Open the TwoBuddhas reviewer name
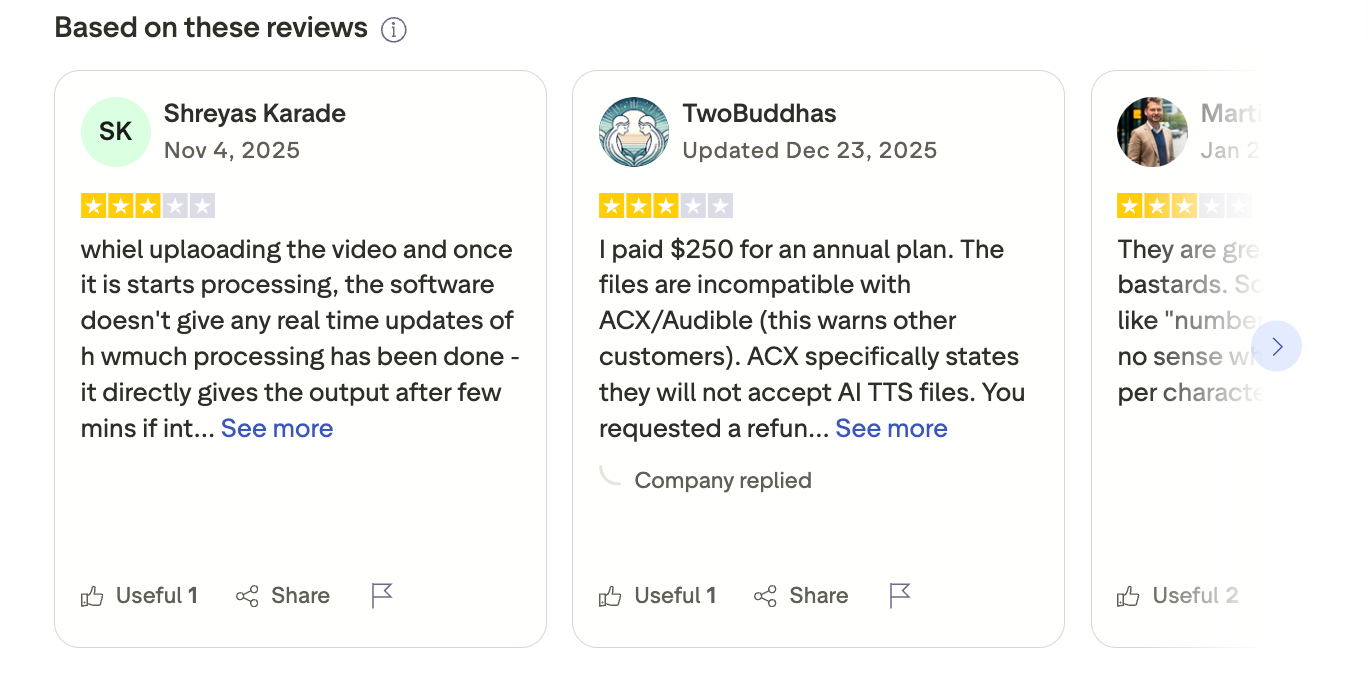 (759, 114)
